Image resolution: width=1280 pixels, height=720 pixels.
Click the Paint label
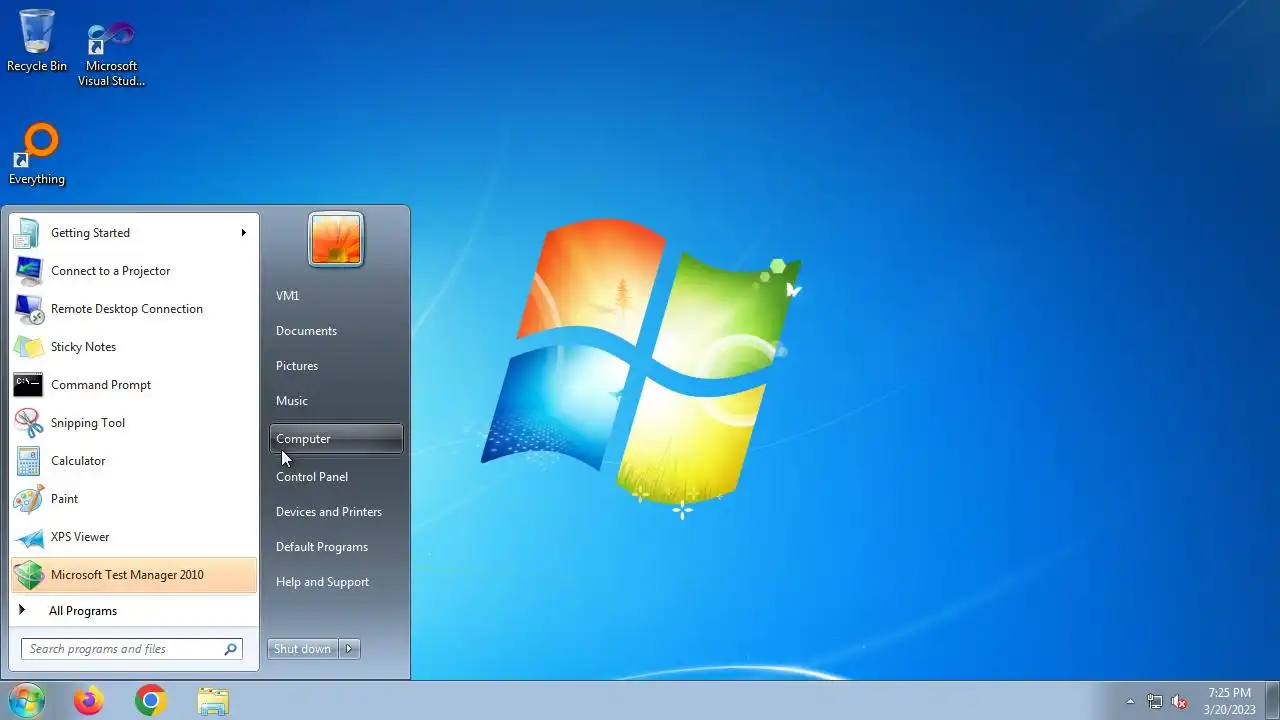tap(64, 499)
